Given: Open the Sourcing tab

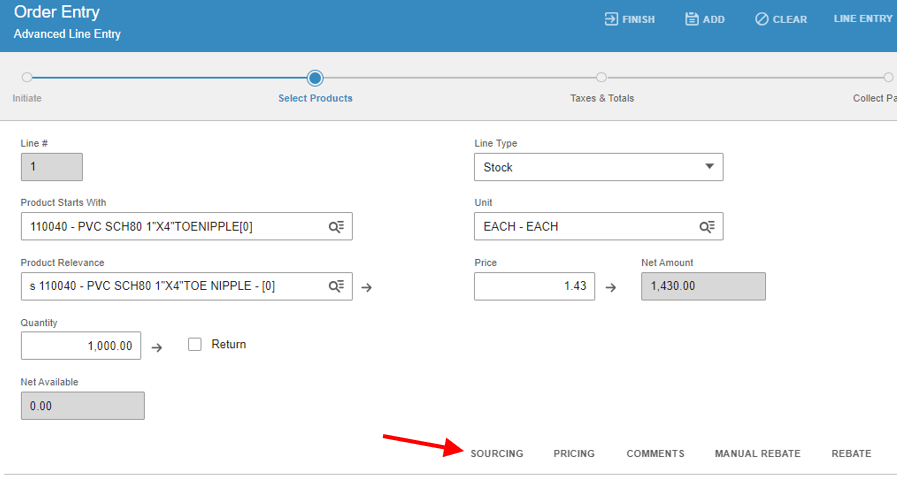Looking at the screenshot, I should pyautogui.click(x=497, y=454).
